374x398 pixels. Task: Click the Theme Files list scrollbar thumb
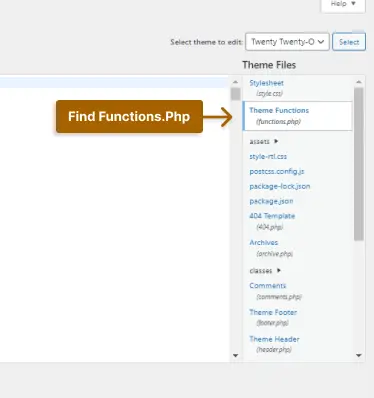[359, 164]
